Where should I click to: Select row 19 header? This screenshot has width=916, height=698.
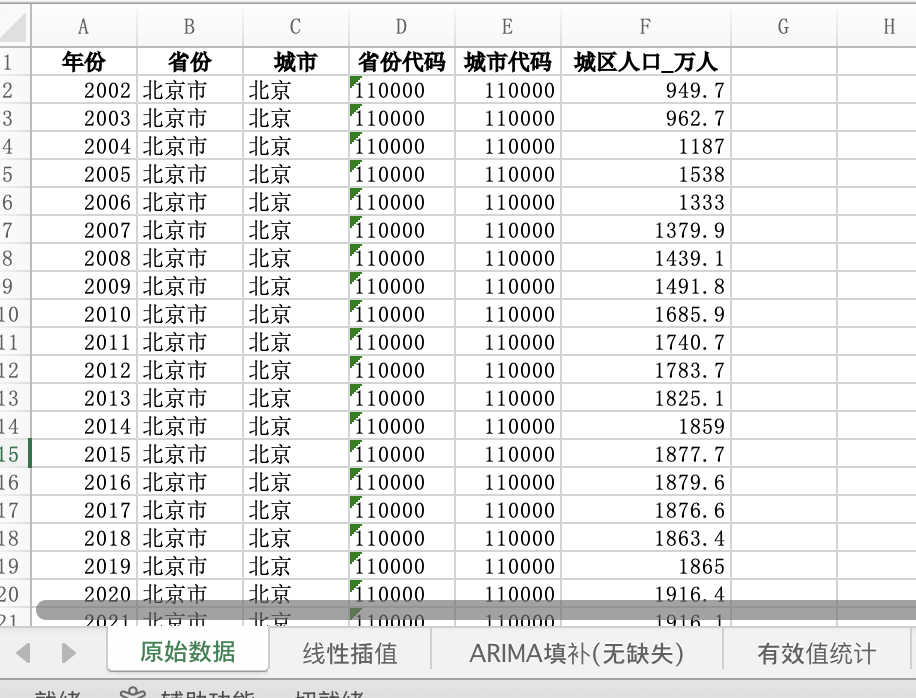pos(15,566)
